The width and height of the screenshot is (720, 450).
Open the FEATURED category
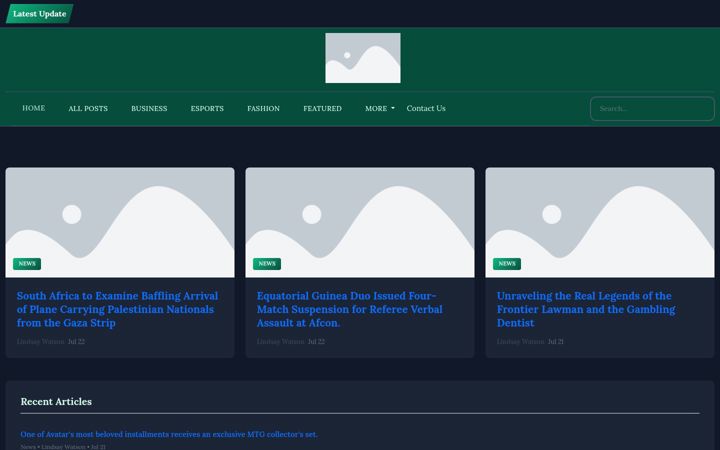322,108
